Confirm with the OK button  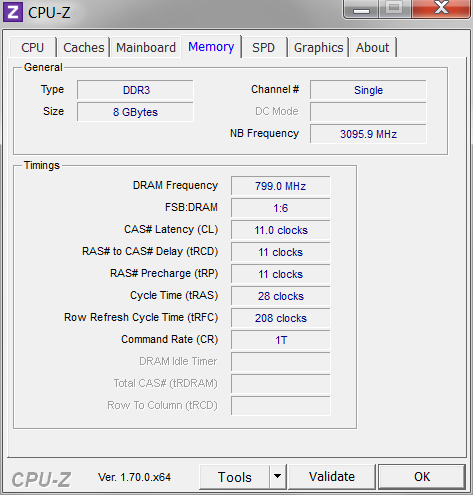click(x=422, y=477)
